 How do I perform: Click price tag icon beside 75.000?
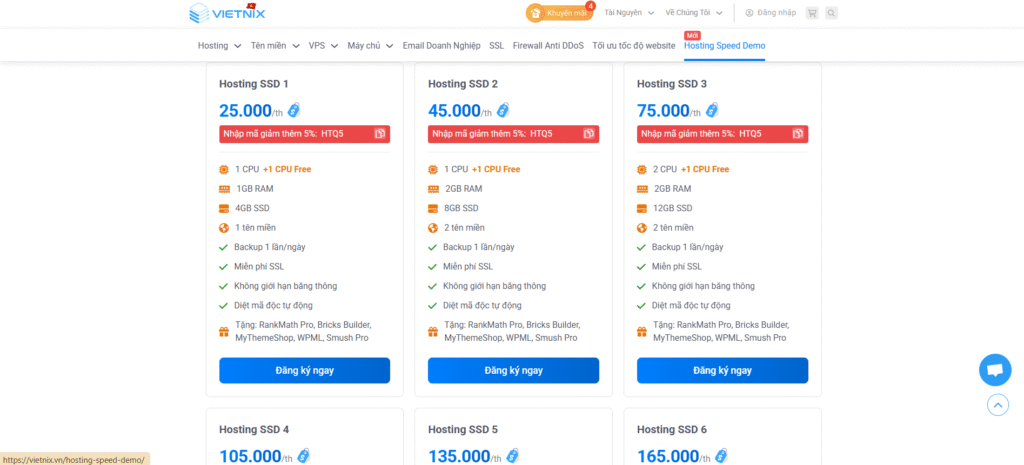[712, 111]
